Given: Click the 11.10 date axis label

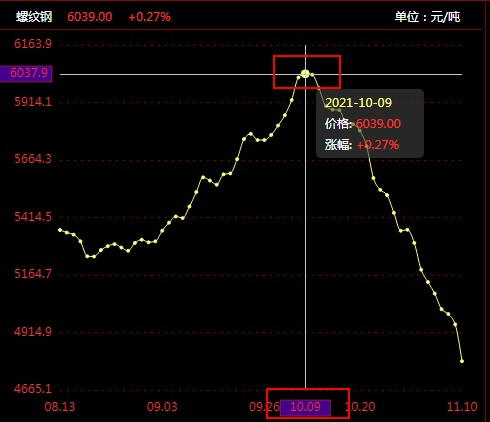Looking at the screenshot, I should 462,407.
